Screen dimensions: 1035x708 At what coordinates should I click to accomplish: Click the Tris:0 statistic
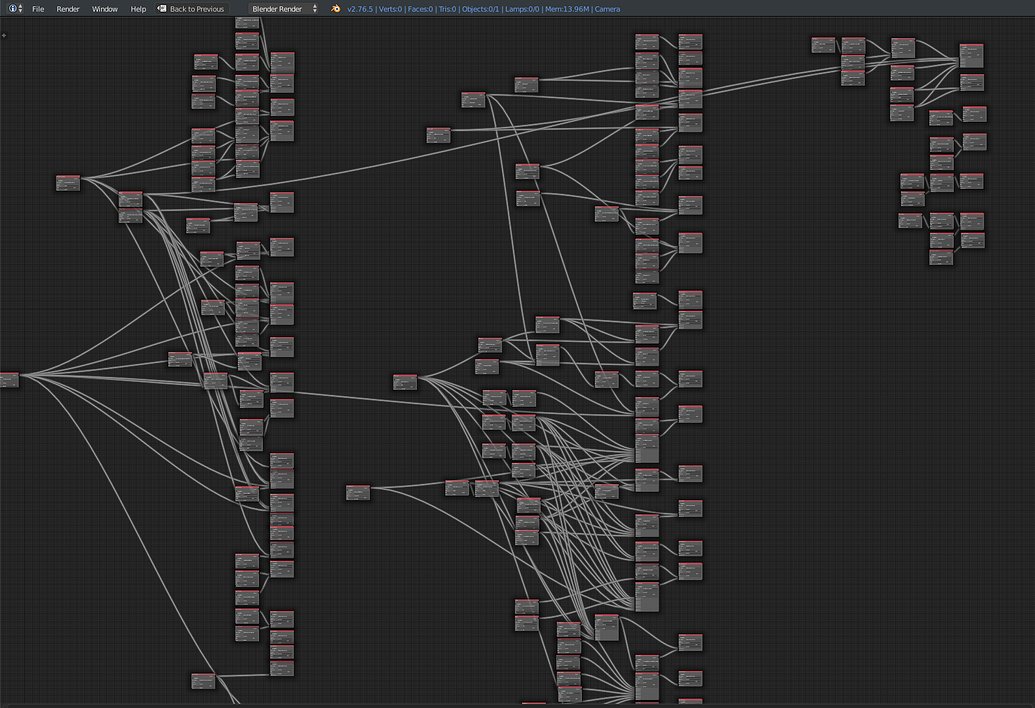pyautogui.click(x=448, y=9)
